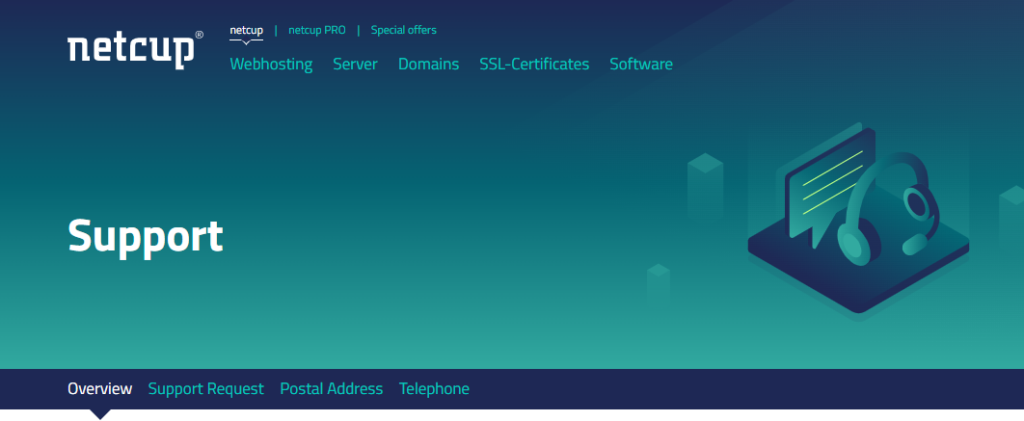1024x421 pixels.
Task: Select the Overview sub-navigation tab
Action: pyautogui.click(x=100, y=389)
